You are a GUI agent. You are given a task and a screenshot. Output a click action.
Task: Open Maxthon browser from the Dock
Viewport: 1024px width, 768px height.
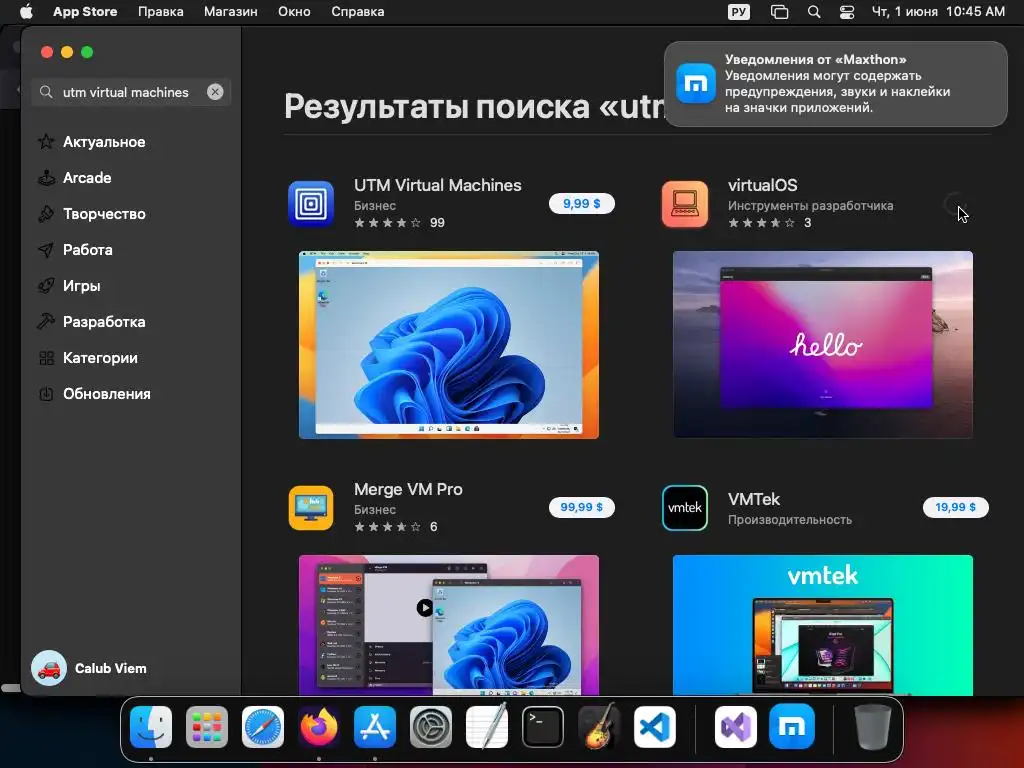pos(792,727)
